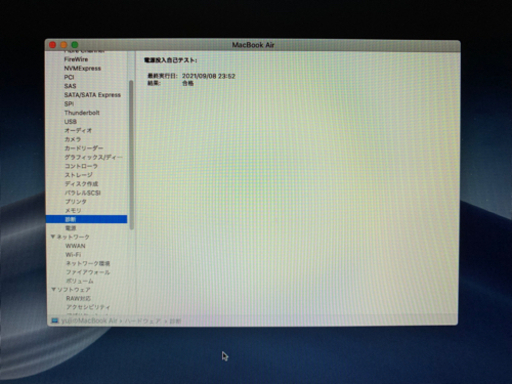Screen dimensions: 512x384
Task: Open the プリンタ entry
Action: (75, 202)
